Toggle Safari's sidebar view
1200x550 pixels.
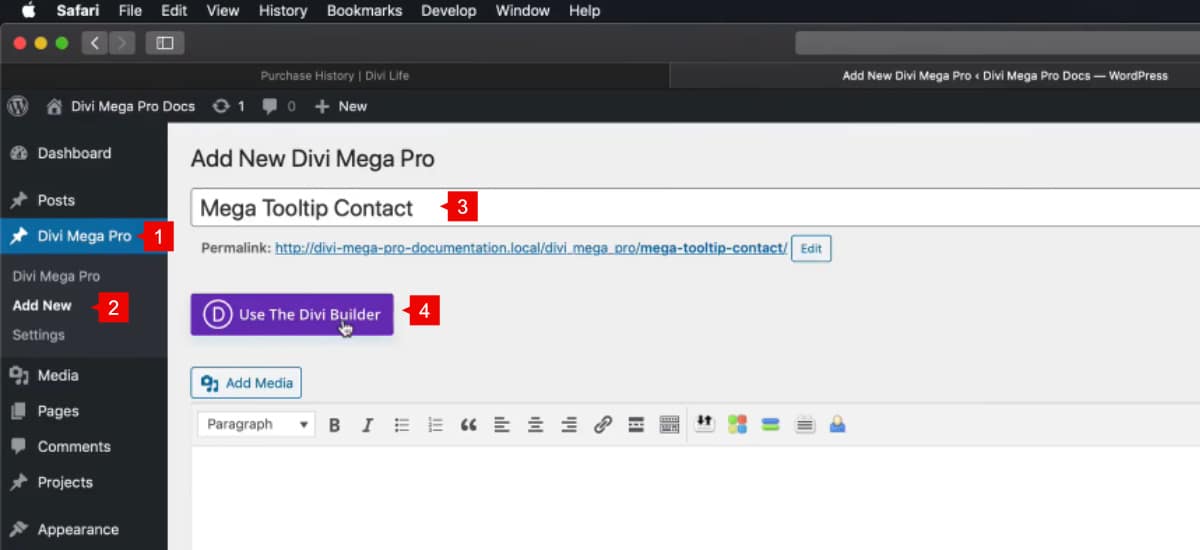click(x=165, y=43)
